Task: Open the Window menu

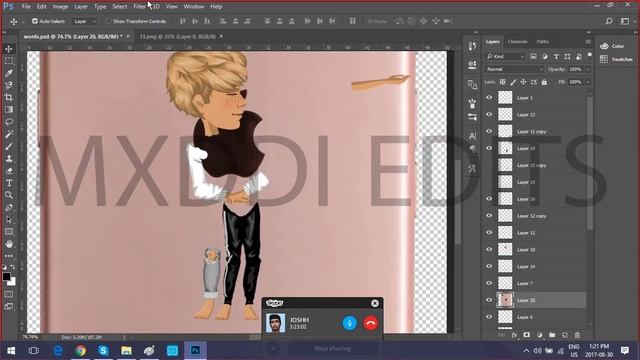Action: click(x=193, y=7)
